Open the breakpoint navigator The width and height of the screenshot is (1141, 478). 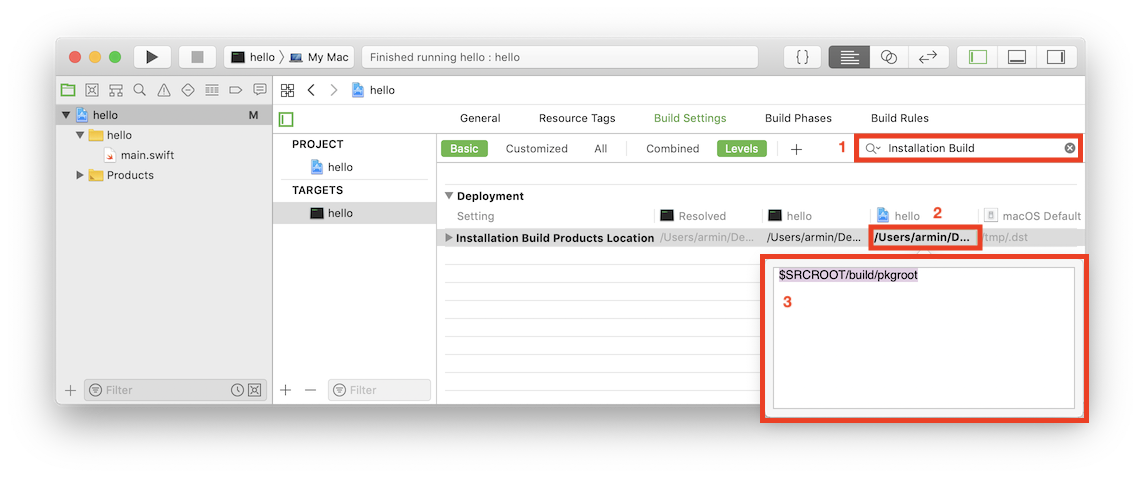point(235,90)
